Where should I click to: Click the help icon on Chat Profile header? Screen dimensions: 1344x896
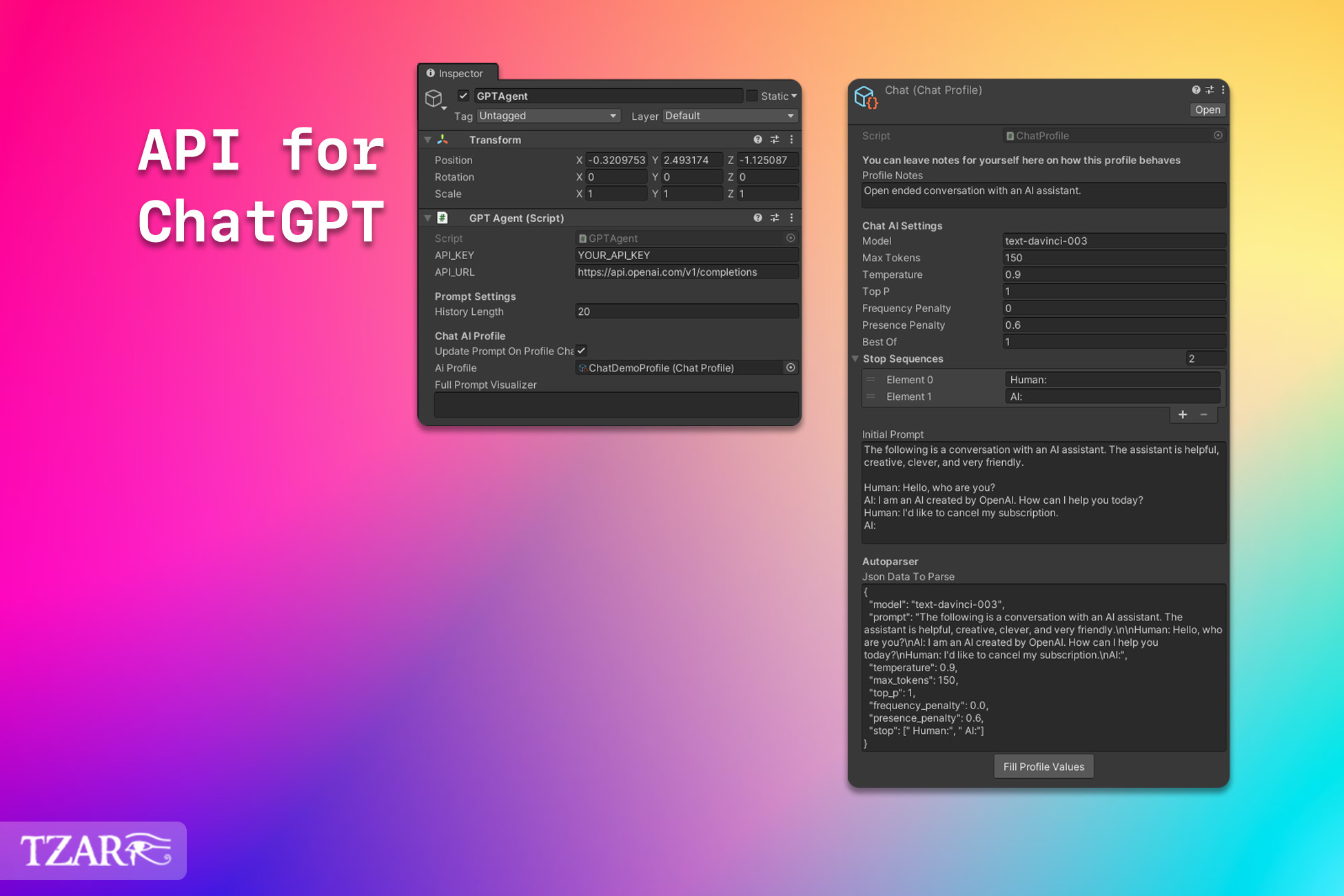coord(1195,90)
